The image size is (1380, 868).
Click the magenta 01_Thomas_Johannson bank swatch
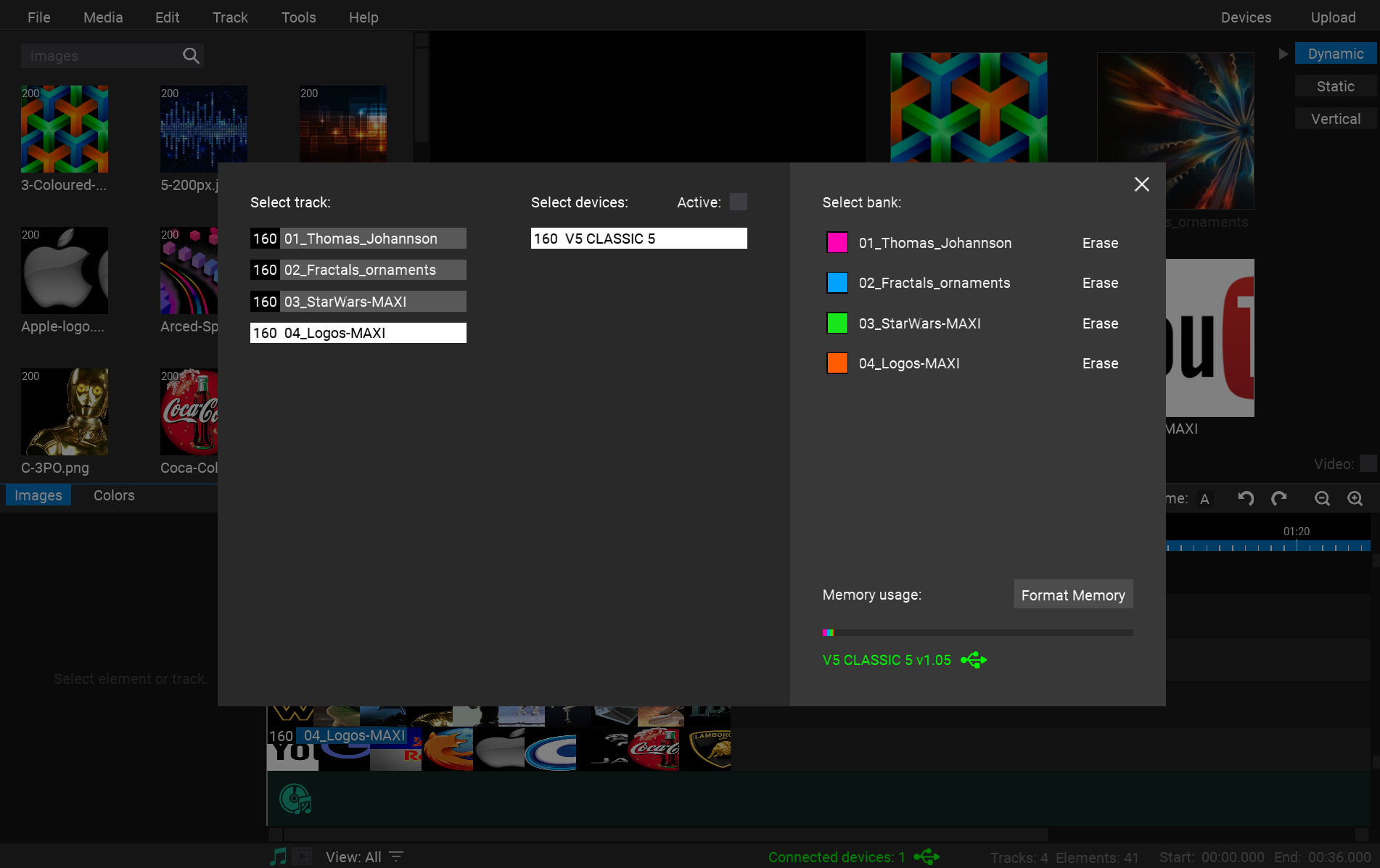[837, 243]
